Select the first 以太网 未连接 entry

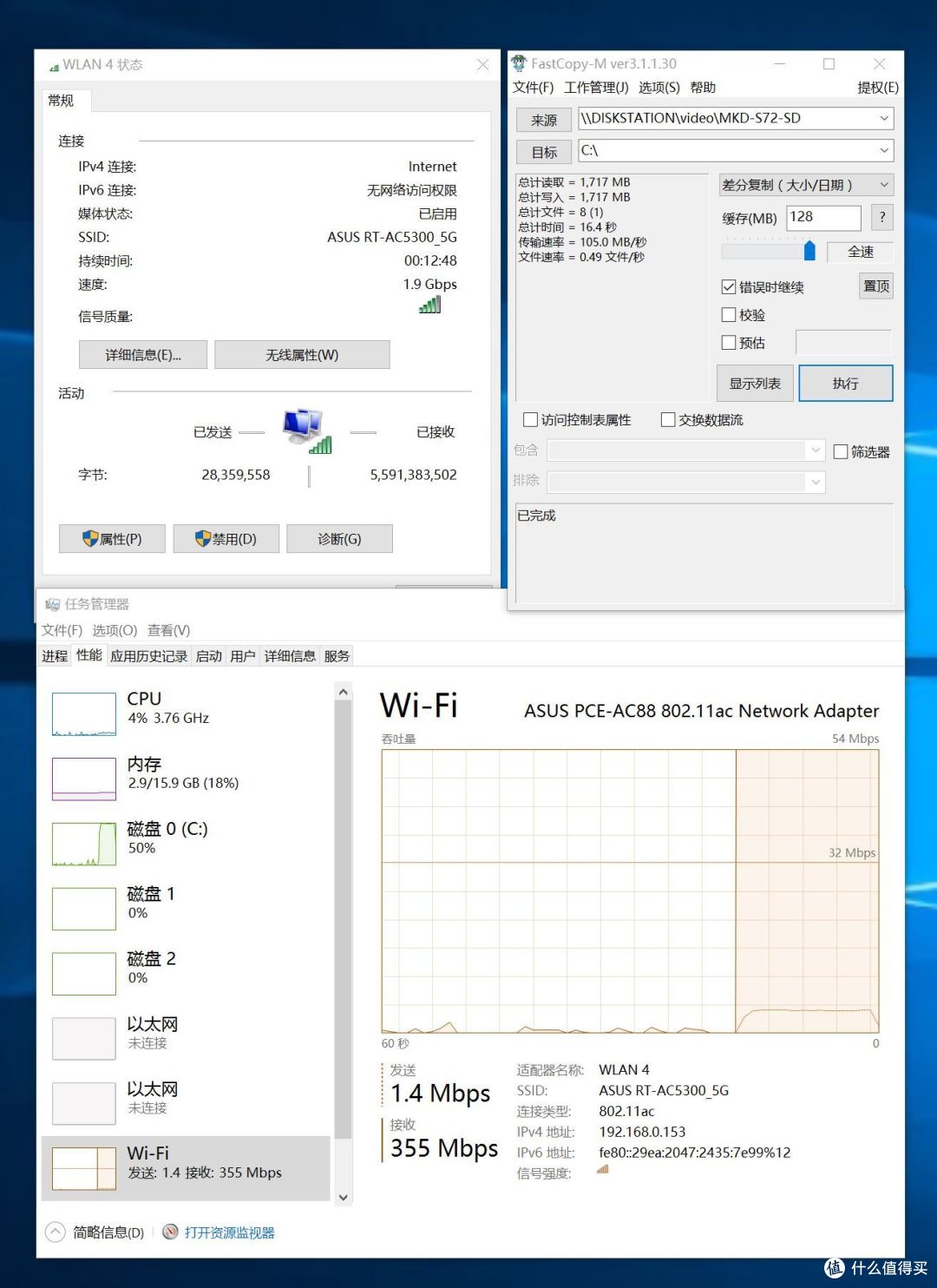(x=186, y=1039)
